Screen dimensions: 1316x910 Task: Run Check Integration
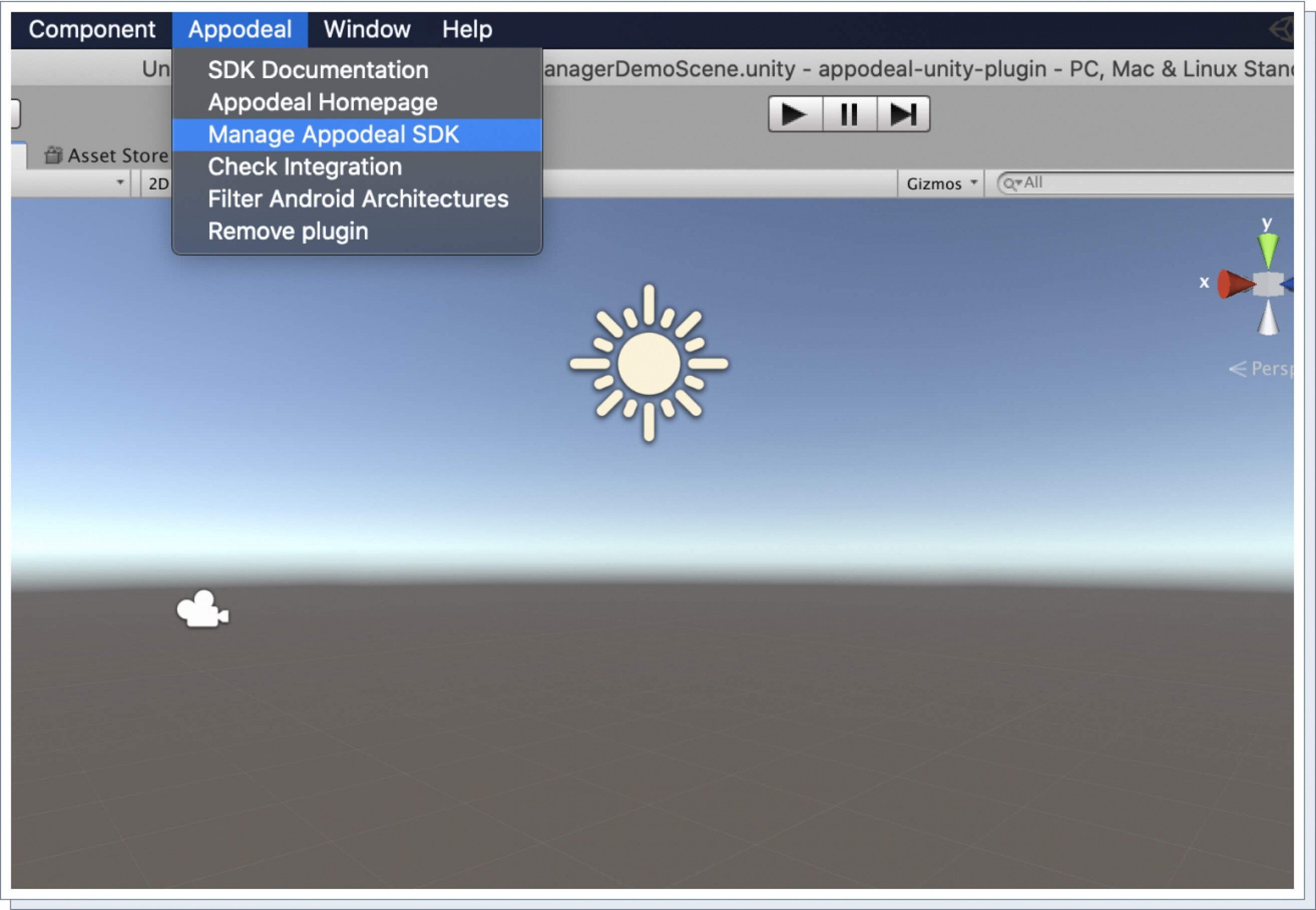tap(357, 167)
